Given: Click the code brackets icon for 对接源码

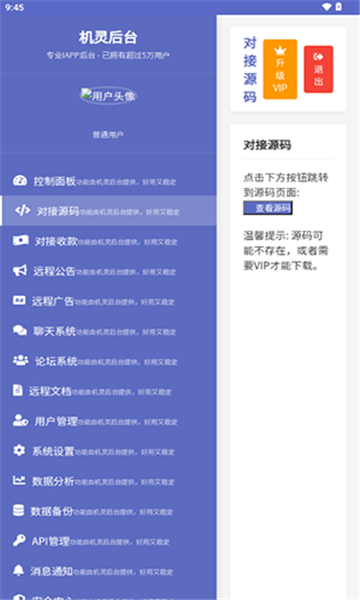Looking at the screenshot, I should [23, 210].
